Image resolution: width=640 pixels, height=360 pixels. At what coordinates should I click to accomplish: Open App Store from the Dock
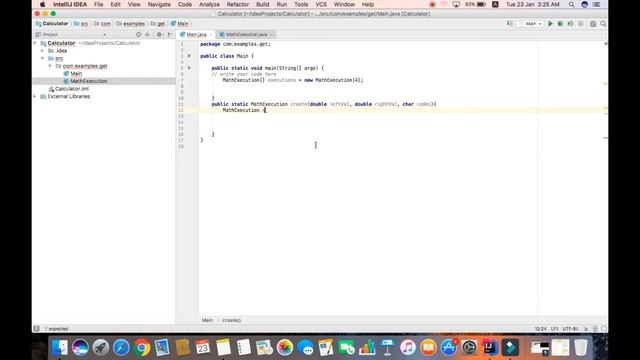[449, 348]
